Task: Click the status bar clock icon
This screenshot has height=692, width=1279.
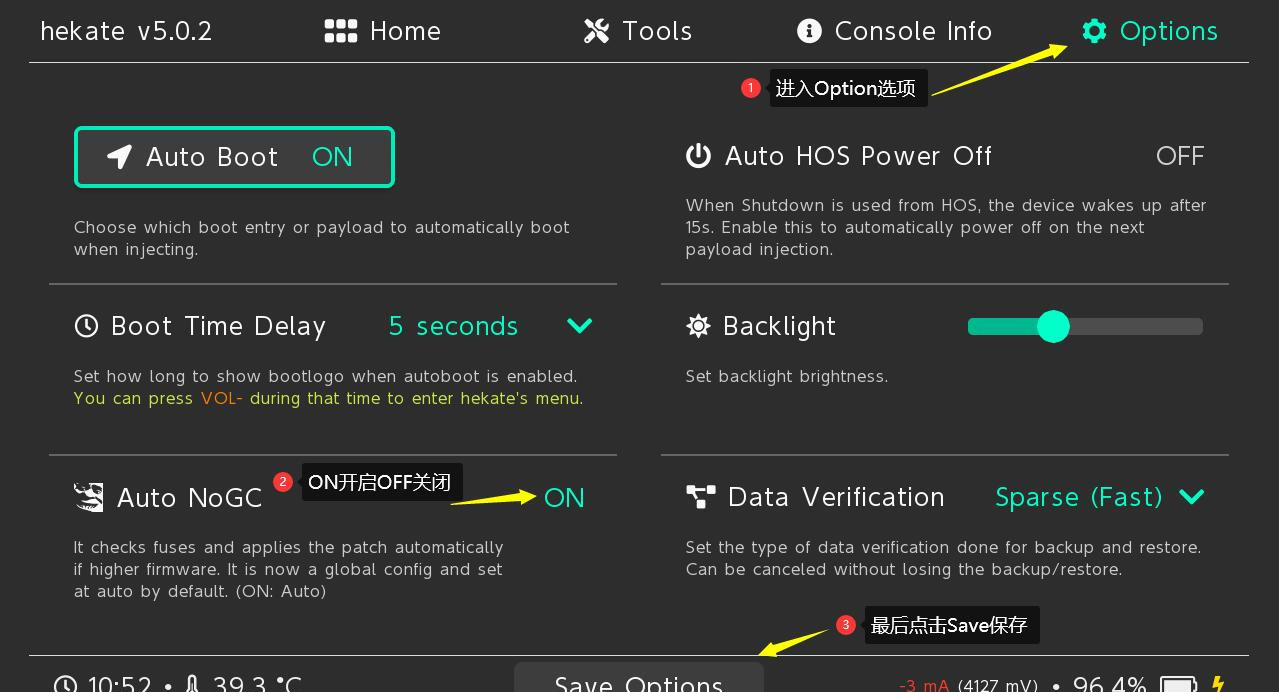Action: click(65, 686)
